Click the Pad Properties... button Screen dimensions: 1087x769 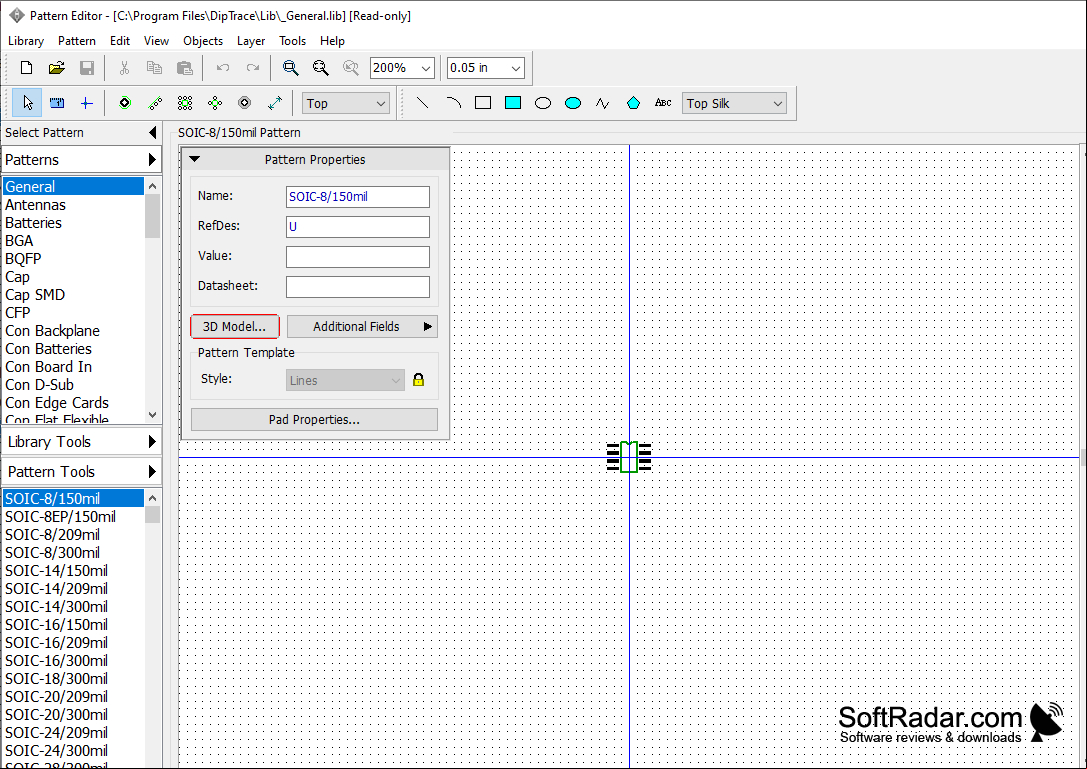tap(314, 420)
